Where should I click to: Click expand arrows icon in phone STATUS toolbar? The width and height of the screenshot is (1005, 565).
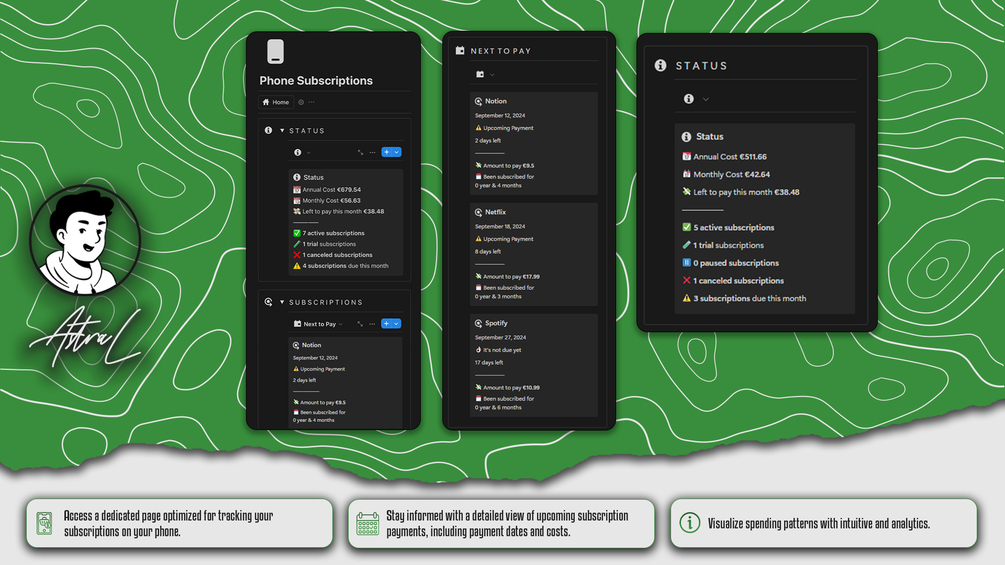tap(360, 152)
